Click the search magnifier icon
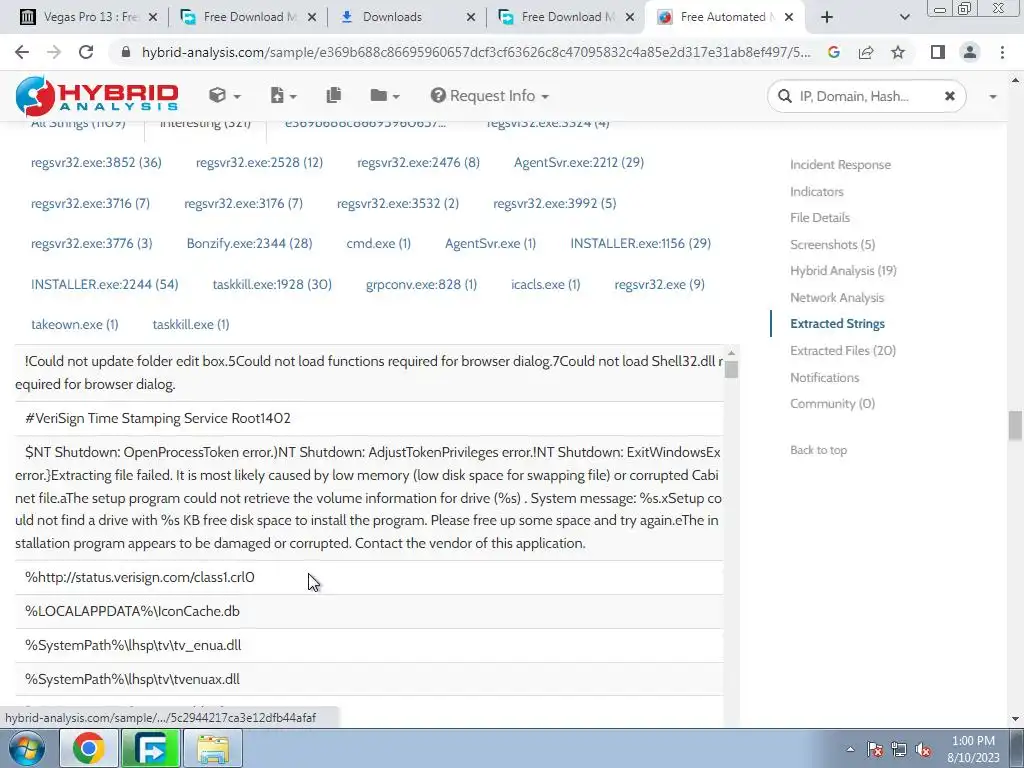1024x768 pixels. [784, 97]
